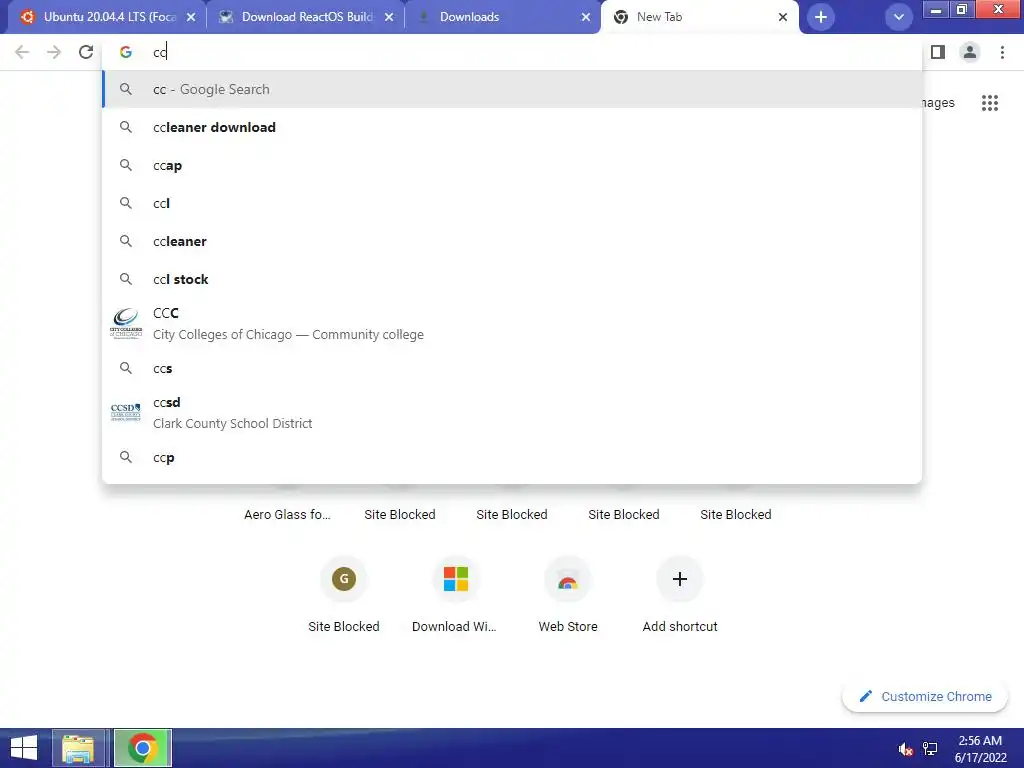Close the Download ReactOS Build tab
Viewport: 1024px width, 768px height.
point(389,17)
